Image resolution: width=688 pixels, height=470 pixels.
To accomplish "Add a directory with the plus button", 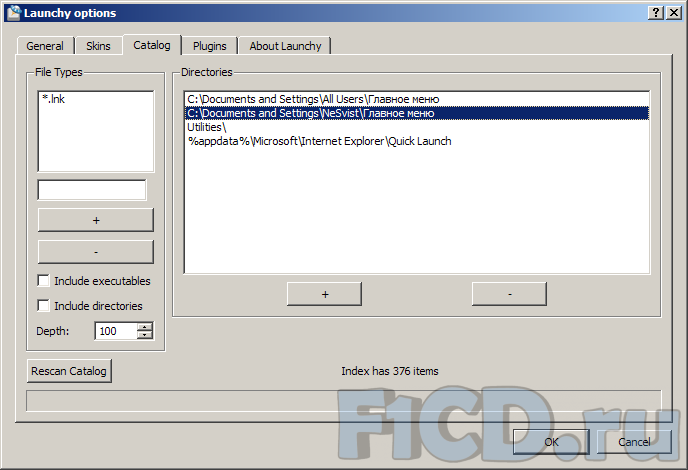I will [324, 294].
